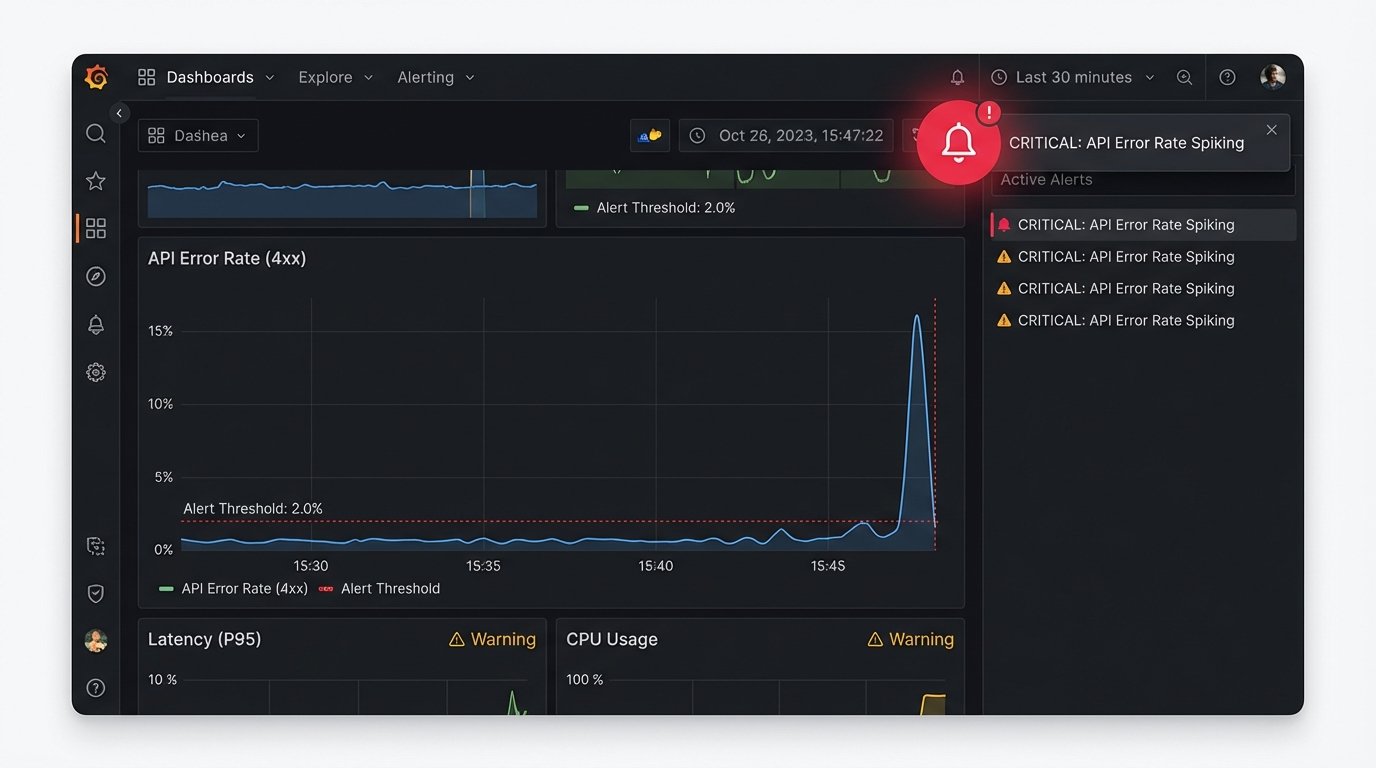Viewport: 1376px width, 768px height.
Task: Collapse the sidebar with the chevron toggle
Action: (119, 113)
